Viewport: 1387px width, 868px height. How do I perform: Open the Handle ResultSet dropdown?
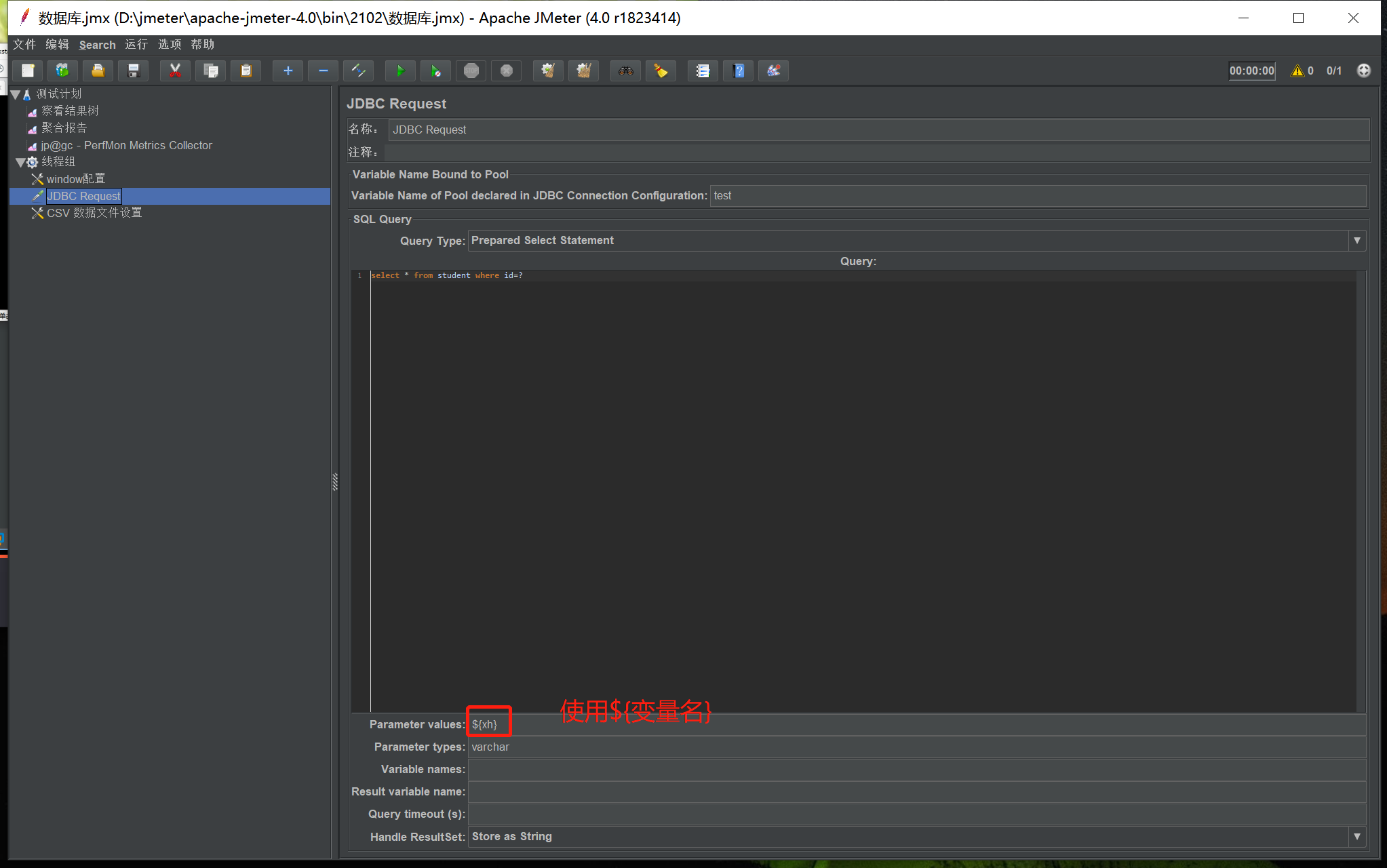(x=1356, y=837)
